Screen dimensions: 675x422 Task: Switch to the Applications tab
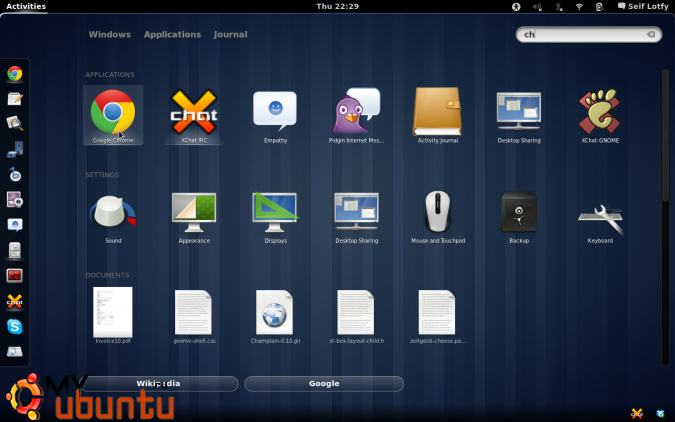[172, 34]
